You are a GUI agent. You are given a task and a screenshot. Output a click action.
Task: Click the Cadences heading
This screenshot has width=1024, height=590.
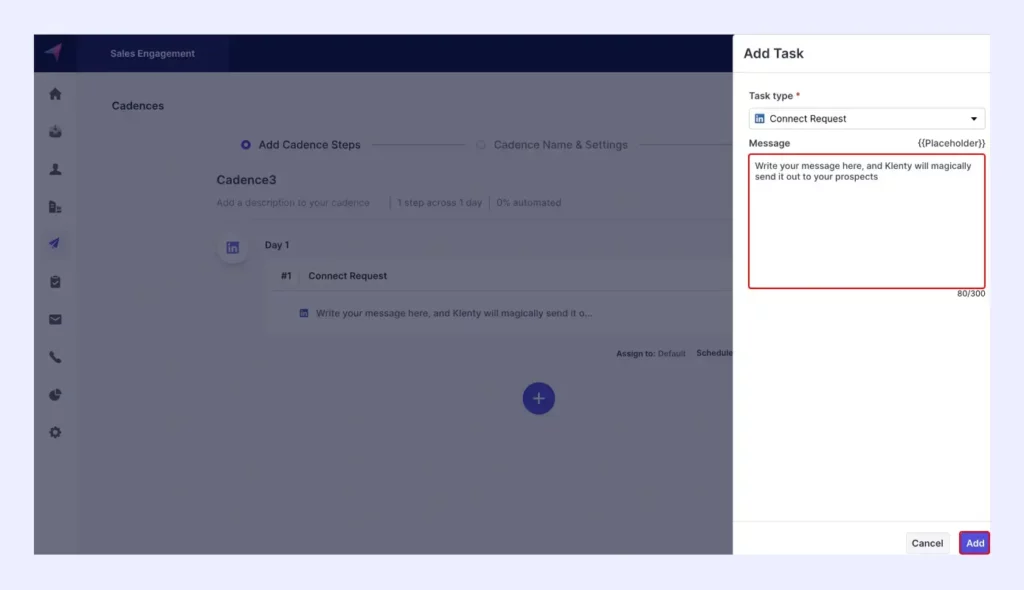coord(138,106)
